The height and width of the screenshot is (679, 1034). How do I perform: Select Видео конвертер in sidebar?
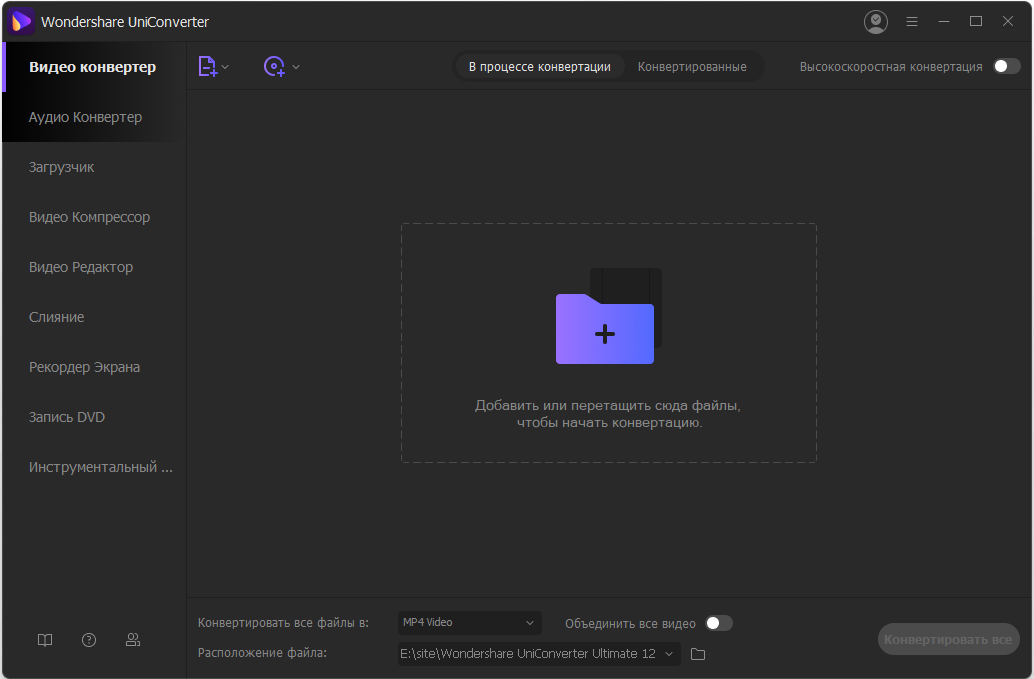[x=94, y=67]
